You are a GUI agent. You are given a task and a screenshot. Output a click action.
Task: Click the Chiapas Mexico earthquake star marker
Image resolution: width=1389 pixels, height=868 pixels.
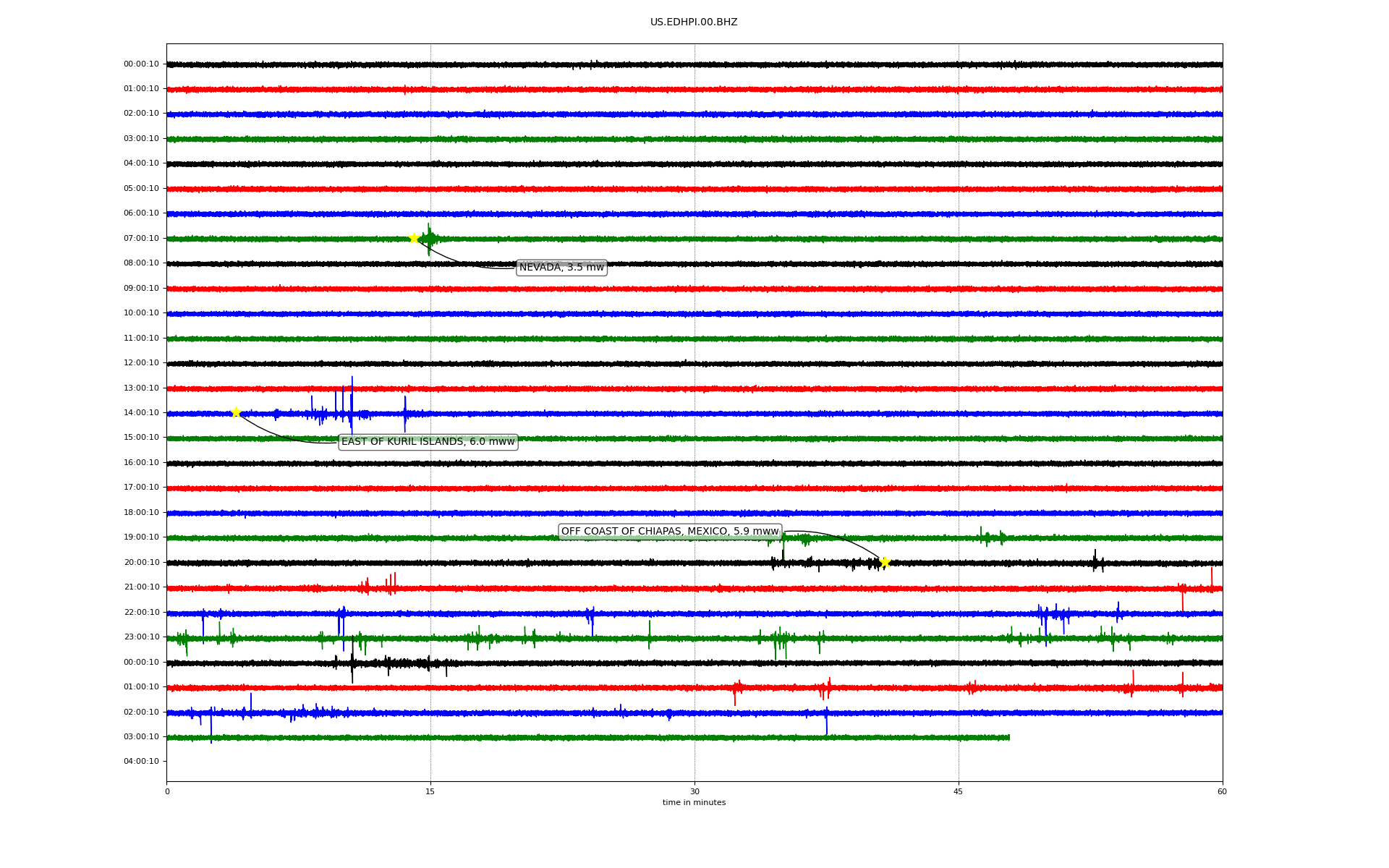point(884,562)
